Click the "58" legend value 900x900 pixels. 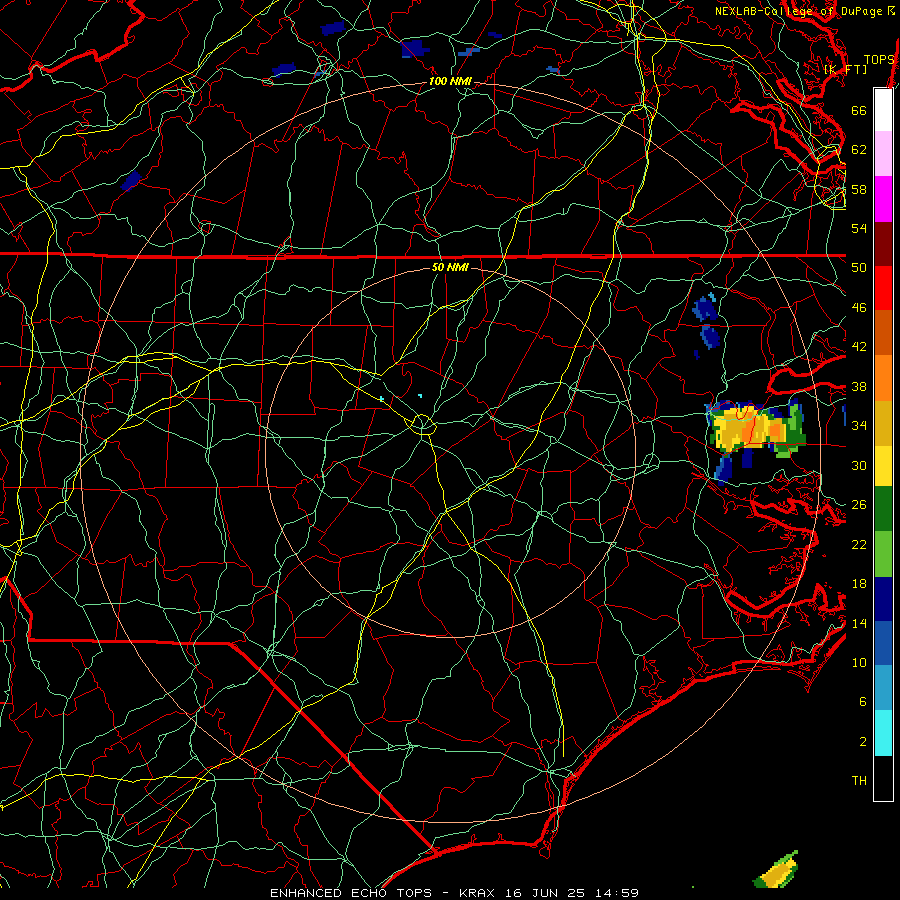859,189
